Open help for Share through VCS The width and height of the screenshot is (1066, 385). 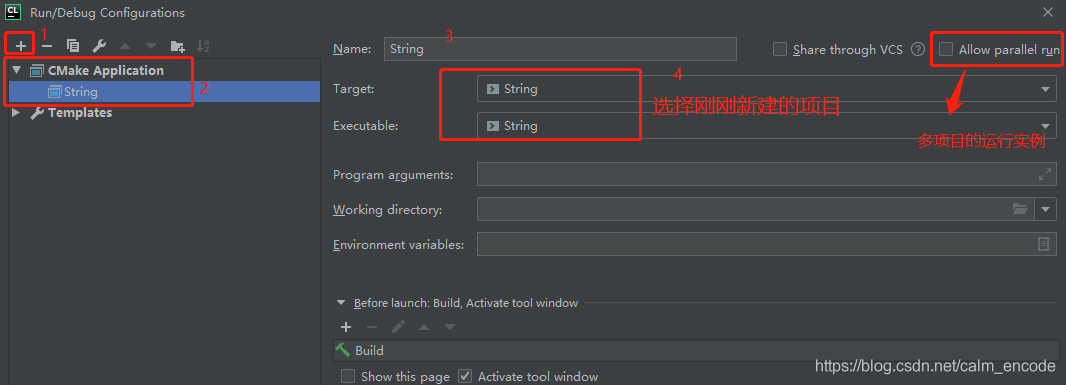tap(918, 49)
